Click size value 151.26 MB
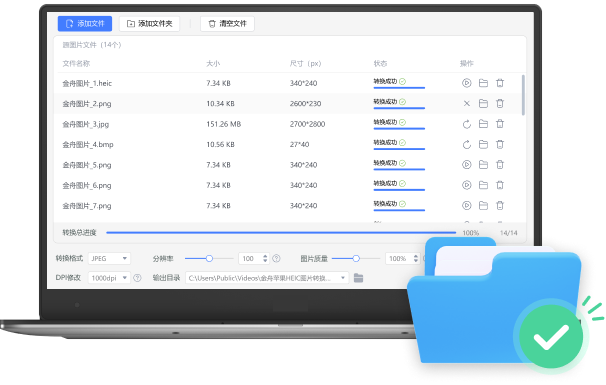This screenshot has width=606, height=385. point(223,124)
